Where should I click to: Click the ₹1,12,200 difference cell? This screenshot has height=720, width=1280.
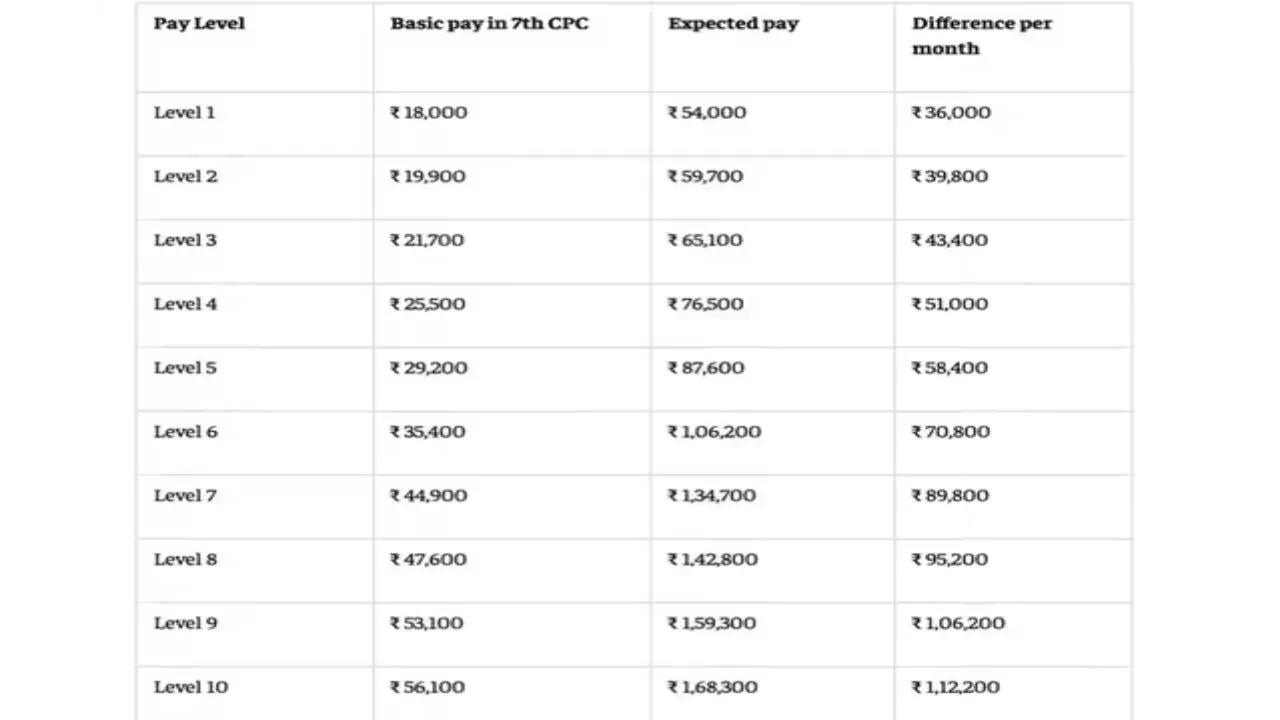tap(955, 687)
